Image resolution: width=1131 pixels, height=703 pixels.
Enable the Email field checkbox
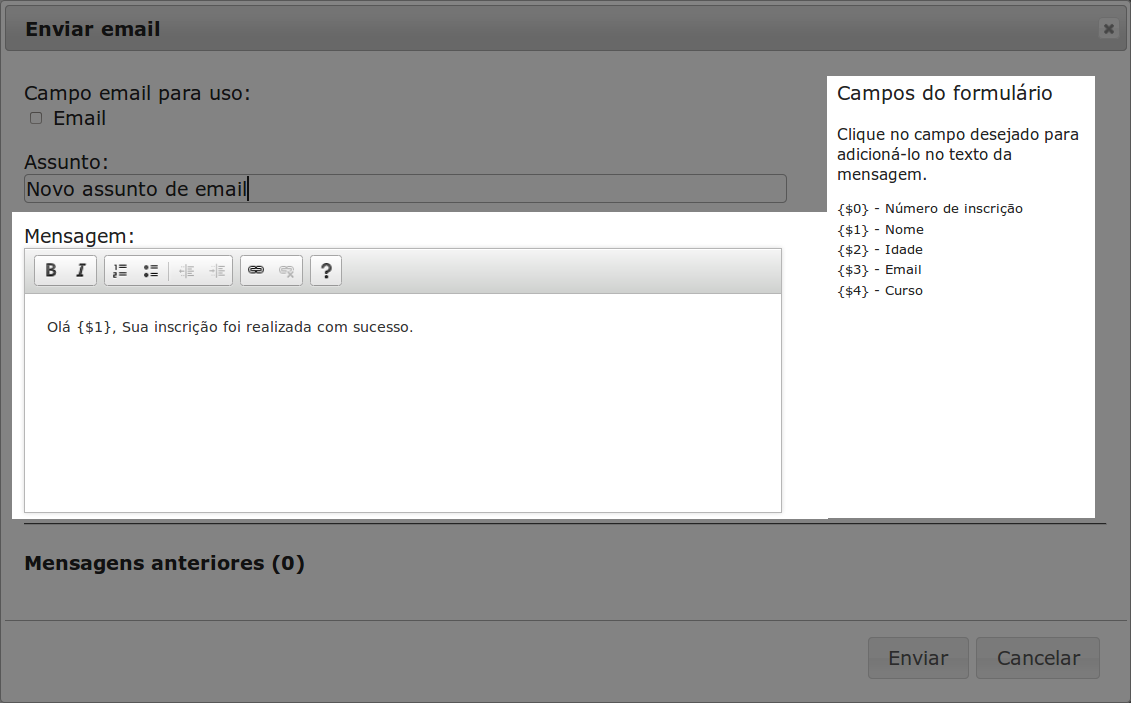[36, 118]
